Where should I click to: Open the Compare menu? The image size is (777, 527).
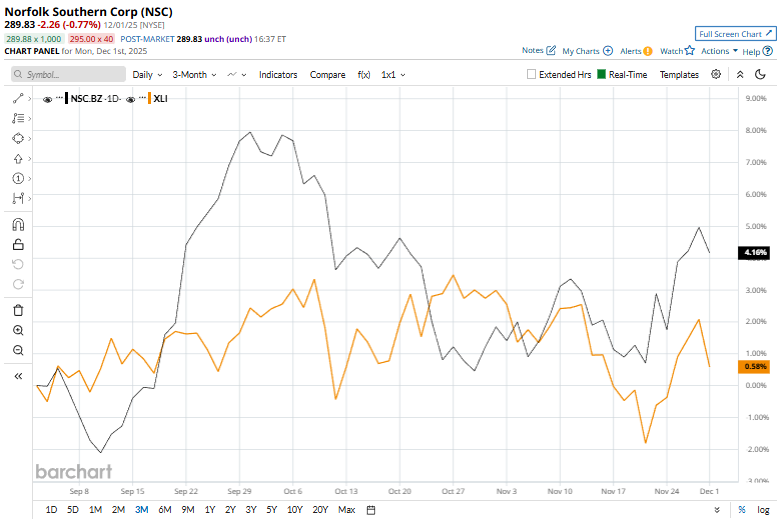328,74
